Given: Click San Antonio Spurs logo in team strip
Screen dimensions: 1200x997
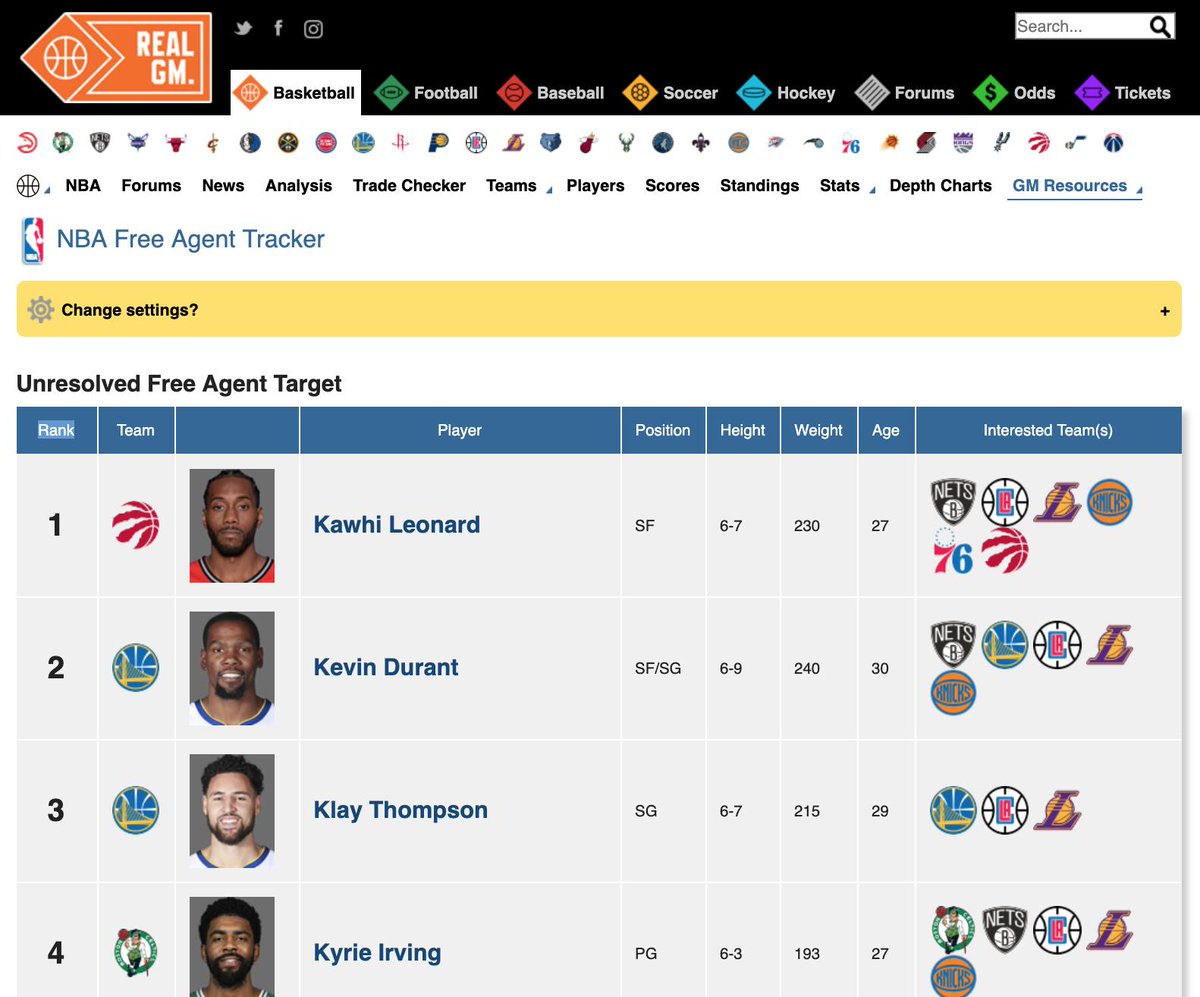Looking at the screenshot, I should [1002, 143].
